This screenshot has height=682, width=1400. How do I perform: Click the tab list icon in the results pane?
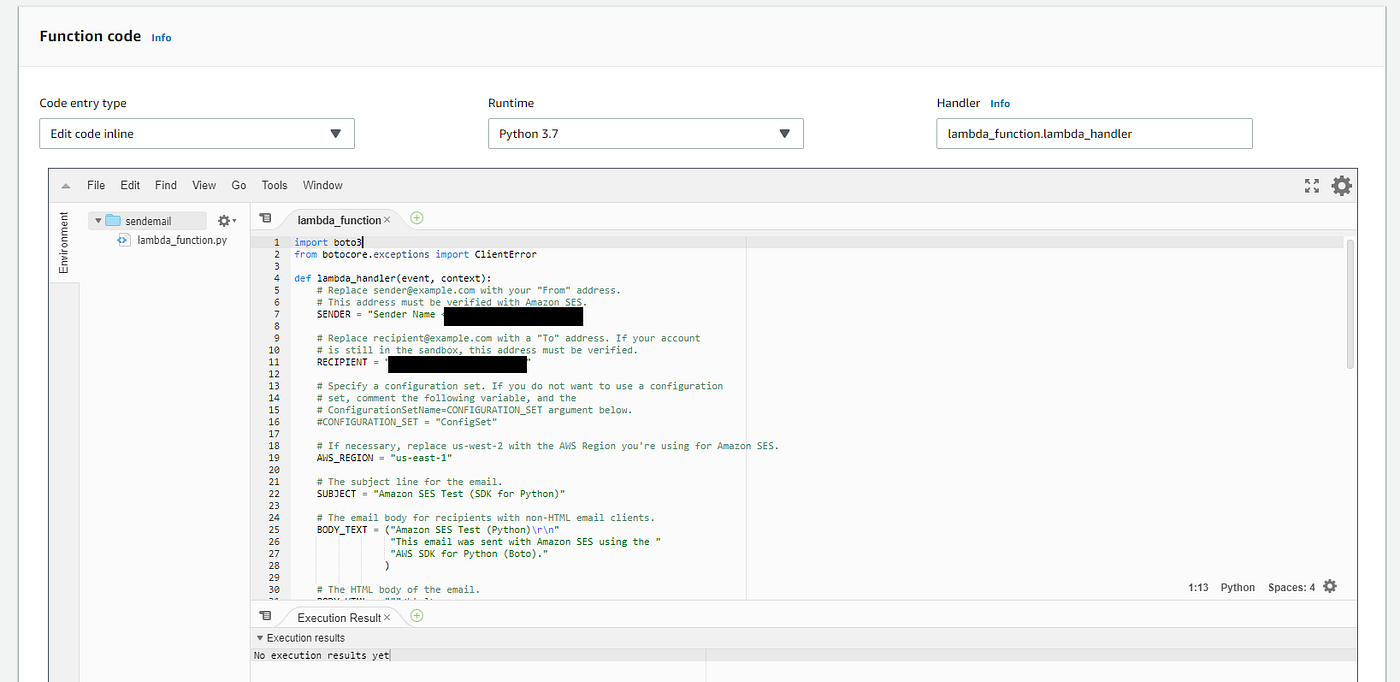(265, 616)
